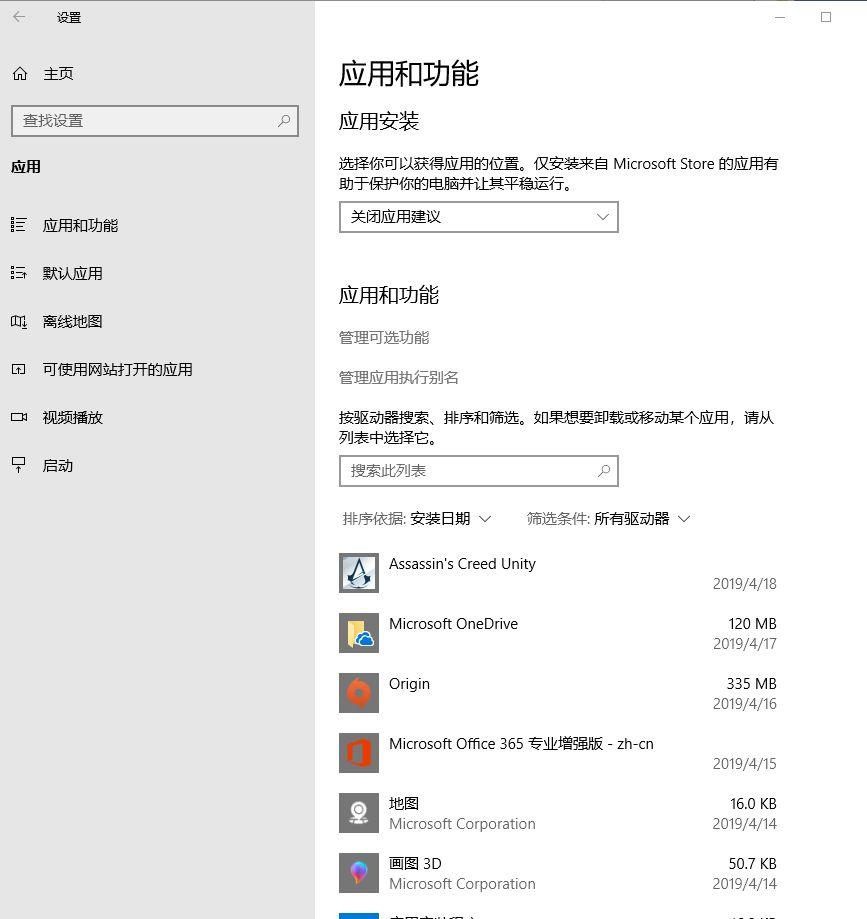This screenshot has width=867, height=919.
Task: Select the Origin entry name
Action: coord(409,684)
